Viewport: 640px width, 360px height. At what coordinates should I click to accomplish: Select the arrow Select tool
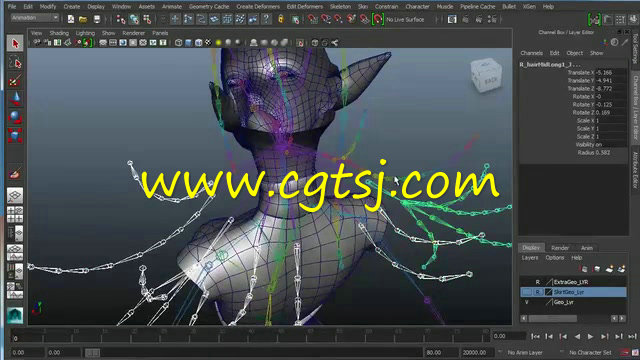(x=15, y=43)
